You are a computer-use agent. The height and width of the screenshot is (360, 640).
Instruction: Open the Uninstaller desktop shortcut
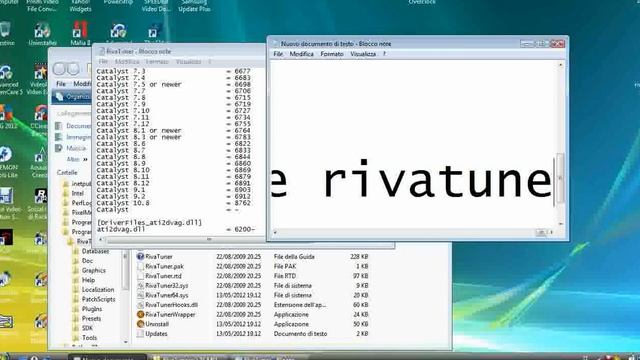pos(42,33)
